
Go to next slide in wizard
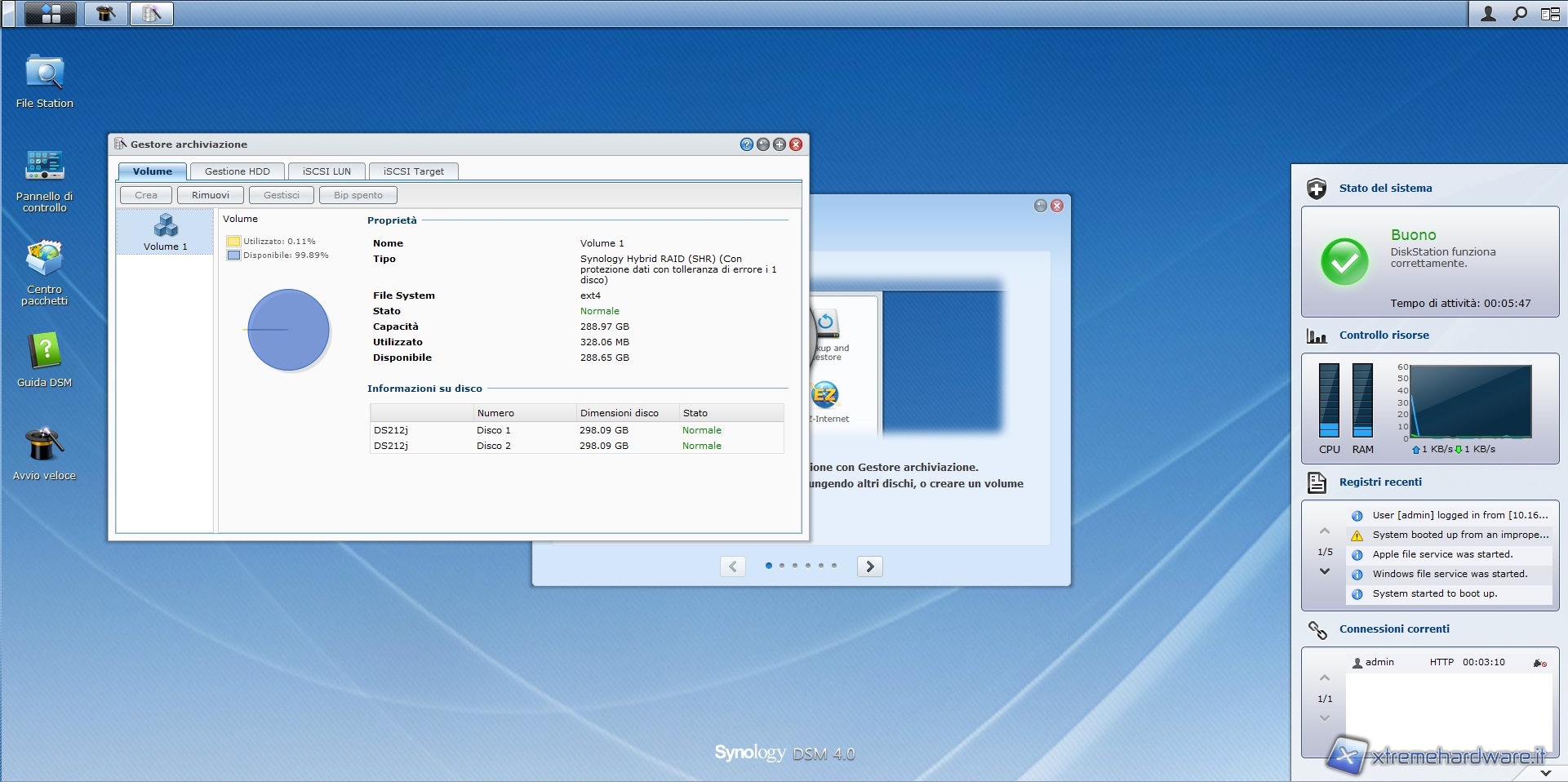[870, 567]
